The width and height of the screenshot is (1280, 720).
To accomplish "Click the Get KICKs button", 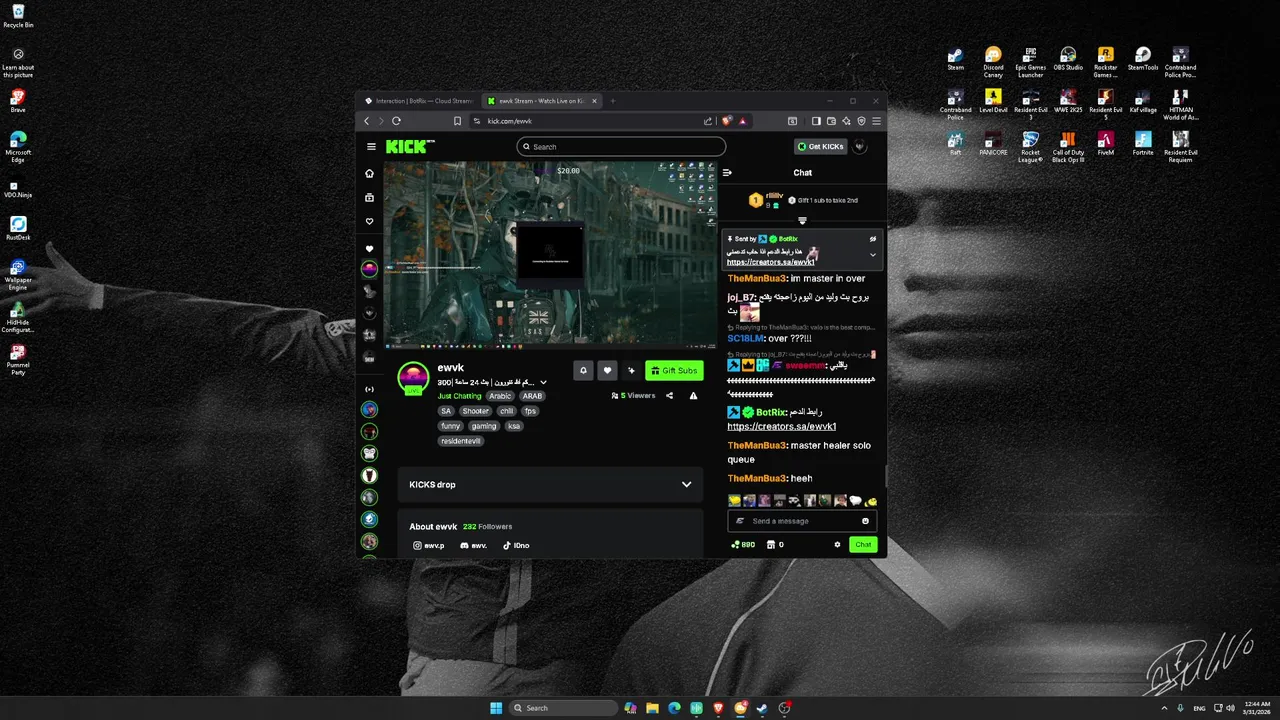I will pyautogui.click(x=820, y=146).
